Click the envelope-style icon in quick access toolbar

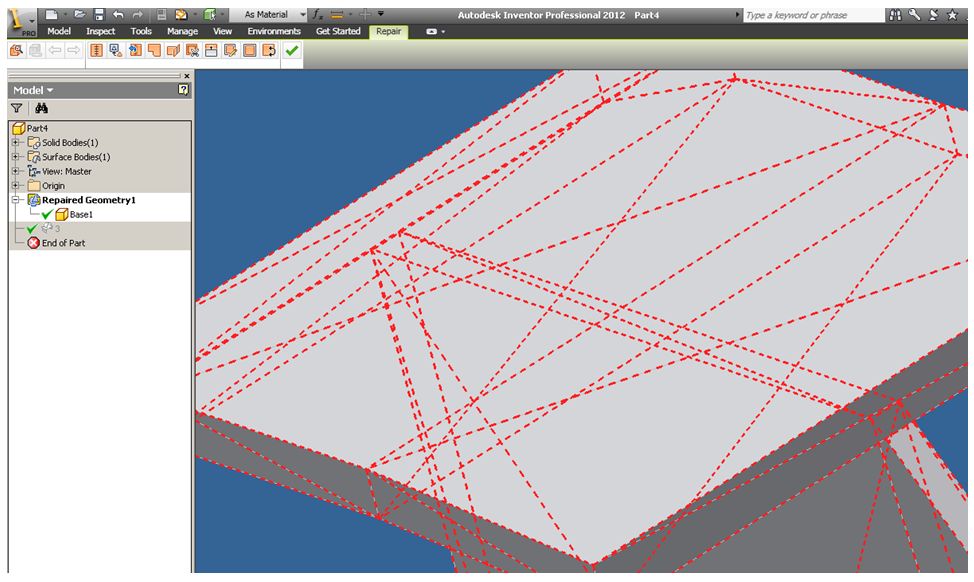[x=181, y=14]
